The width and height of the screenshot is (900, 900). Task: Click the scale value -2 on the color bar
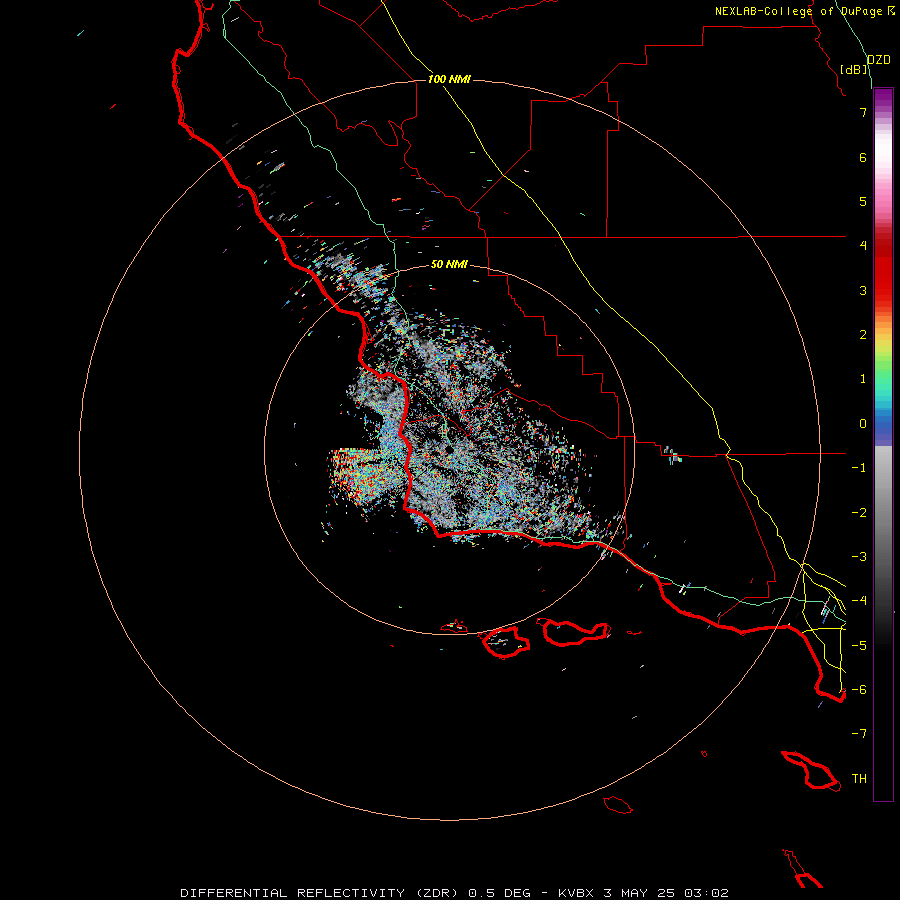click(859, 513)
